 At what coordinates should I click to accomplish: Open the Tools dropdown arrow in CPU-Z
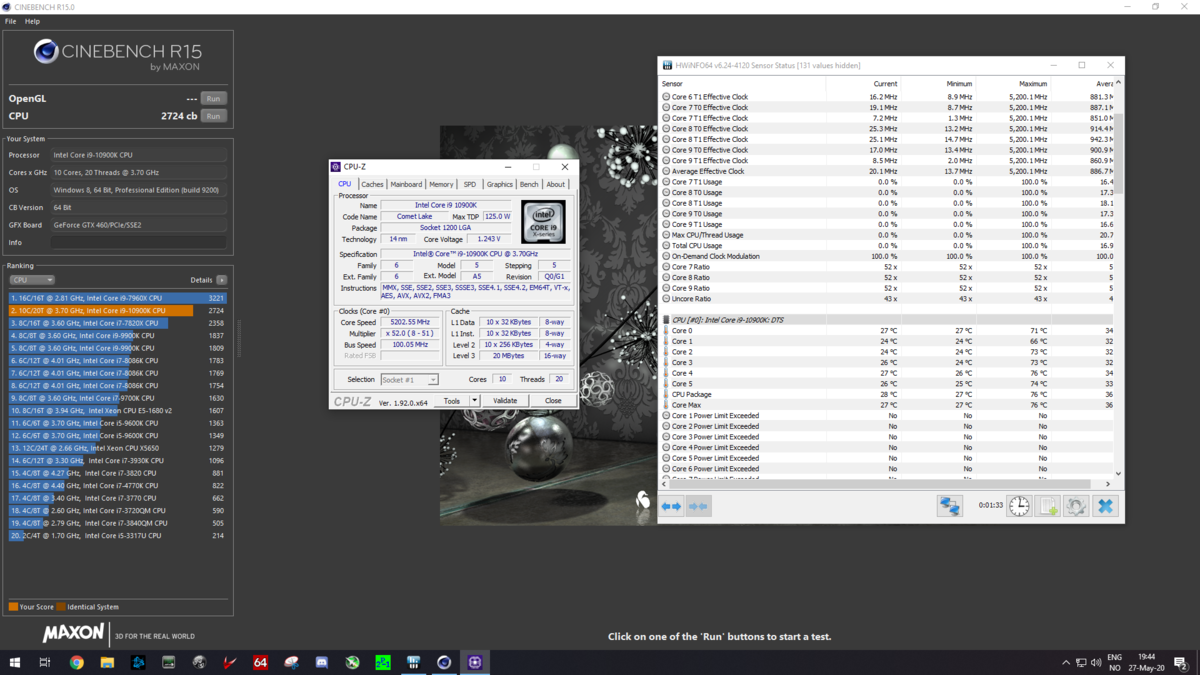pyautogui.click(x=474, y=401)
